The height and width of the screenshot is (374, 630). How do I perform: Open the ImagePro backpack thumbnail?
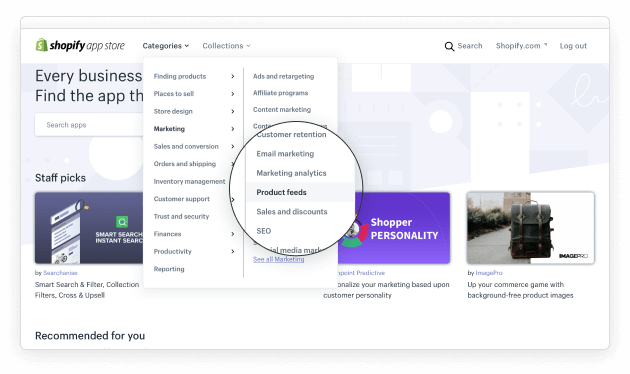pos(530,228)
